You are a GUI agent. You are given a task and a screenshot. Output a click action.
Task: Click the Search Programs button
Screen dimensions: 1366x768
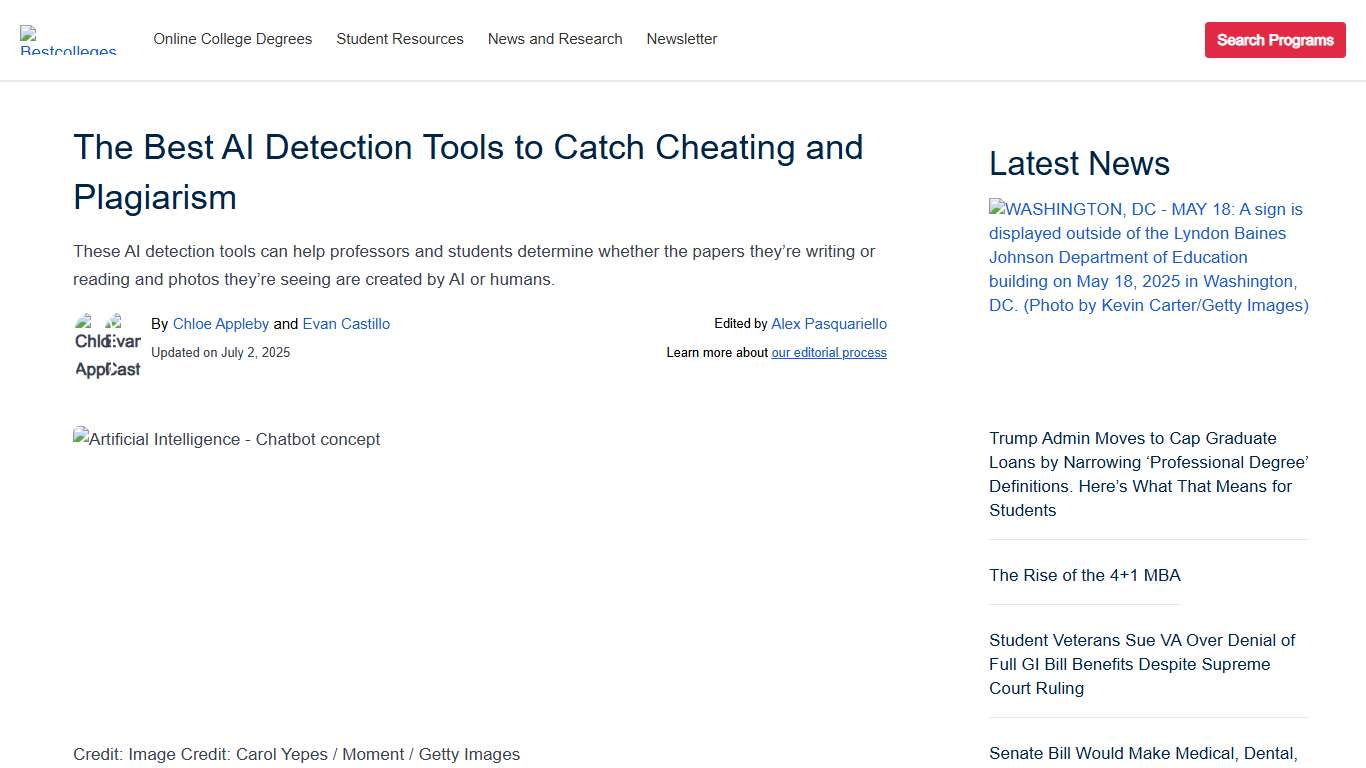pyautogui.click(x=1275, y=39)
